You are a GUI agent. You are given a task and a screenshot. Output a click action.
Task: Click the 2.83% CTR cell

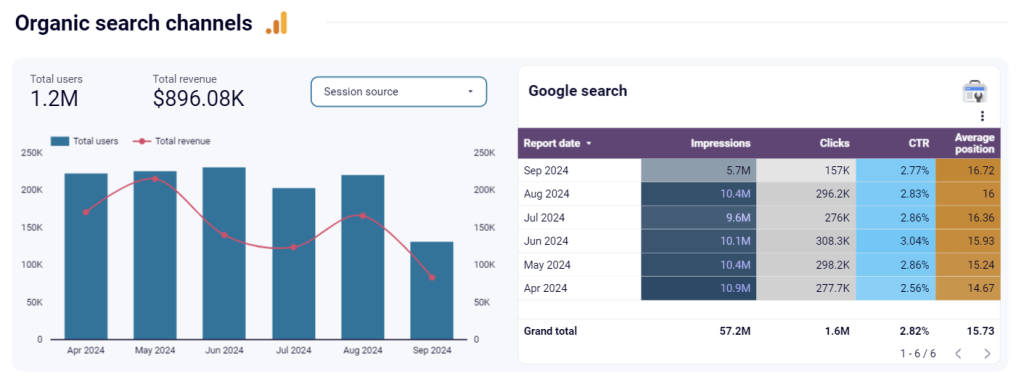point(895,194)
